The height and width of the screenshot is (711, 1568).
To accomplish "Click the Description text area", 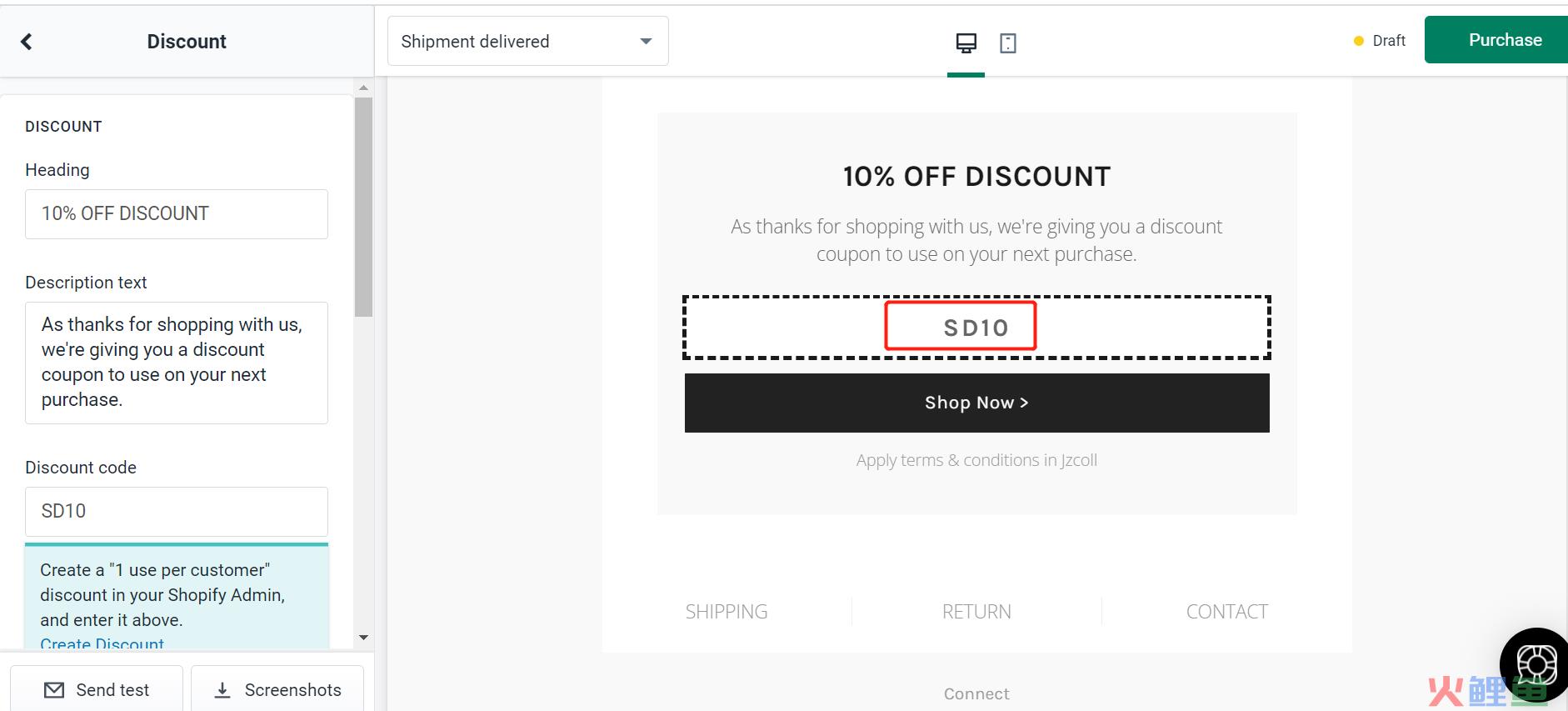I will 177,363.
